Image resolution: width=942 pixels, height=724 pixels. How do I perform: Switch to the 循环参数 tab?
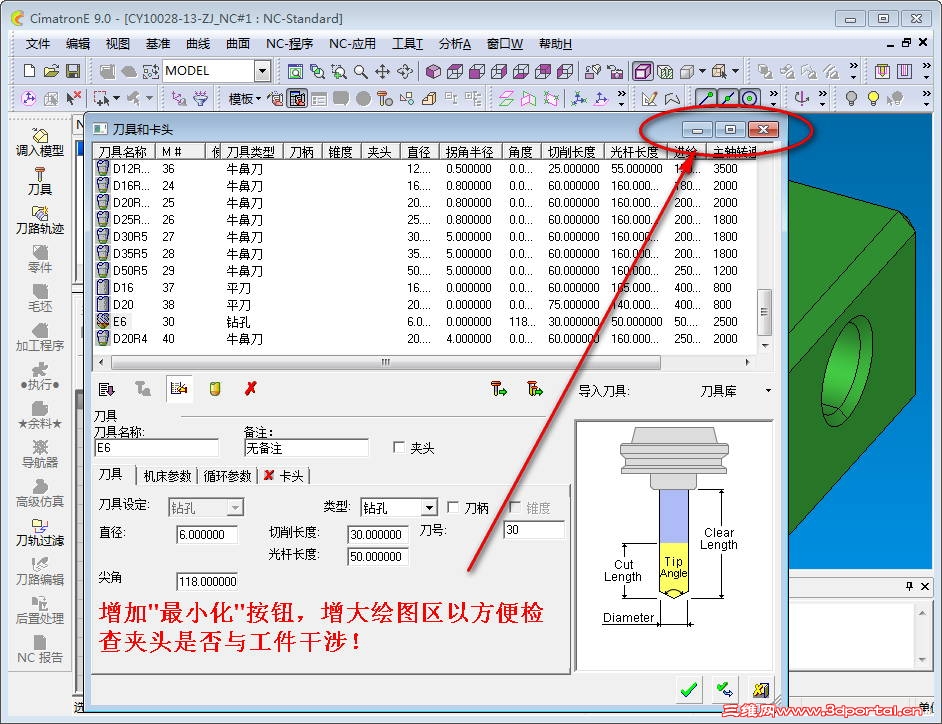[227, 476]
